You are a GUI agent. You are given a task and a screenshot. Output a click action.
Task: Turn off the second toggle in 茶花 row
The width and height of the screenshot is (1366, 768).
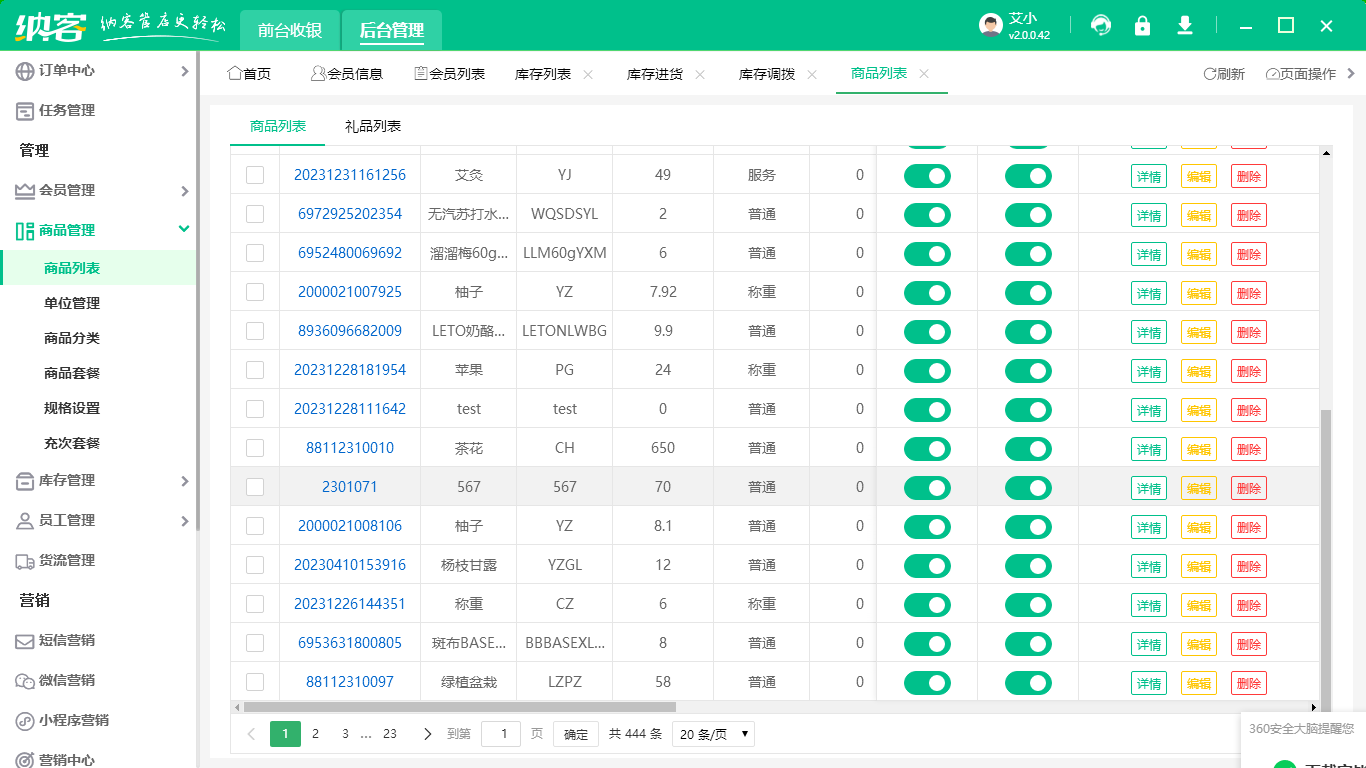[x=1027, y=448]
